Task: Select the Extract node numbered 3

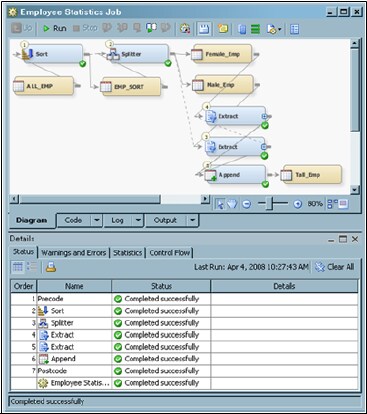Action: click(235, 147)
